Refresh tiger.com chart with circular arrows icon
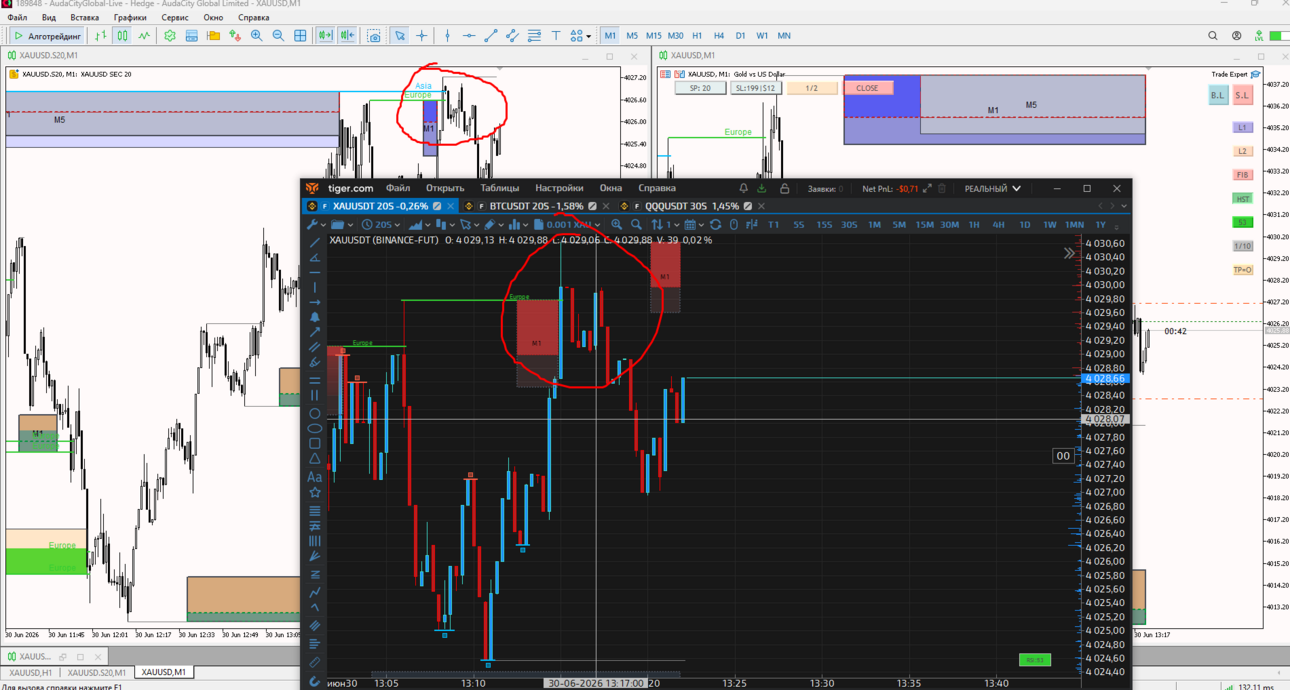Image resolution: width=1290 pixels, height=690 pixels. pos(715,225)
